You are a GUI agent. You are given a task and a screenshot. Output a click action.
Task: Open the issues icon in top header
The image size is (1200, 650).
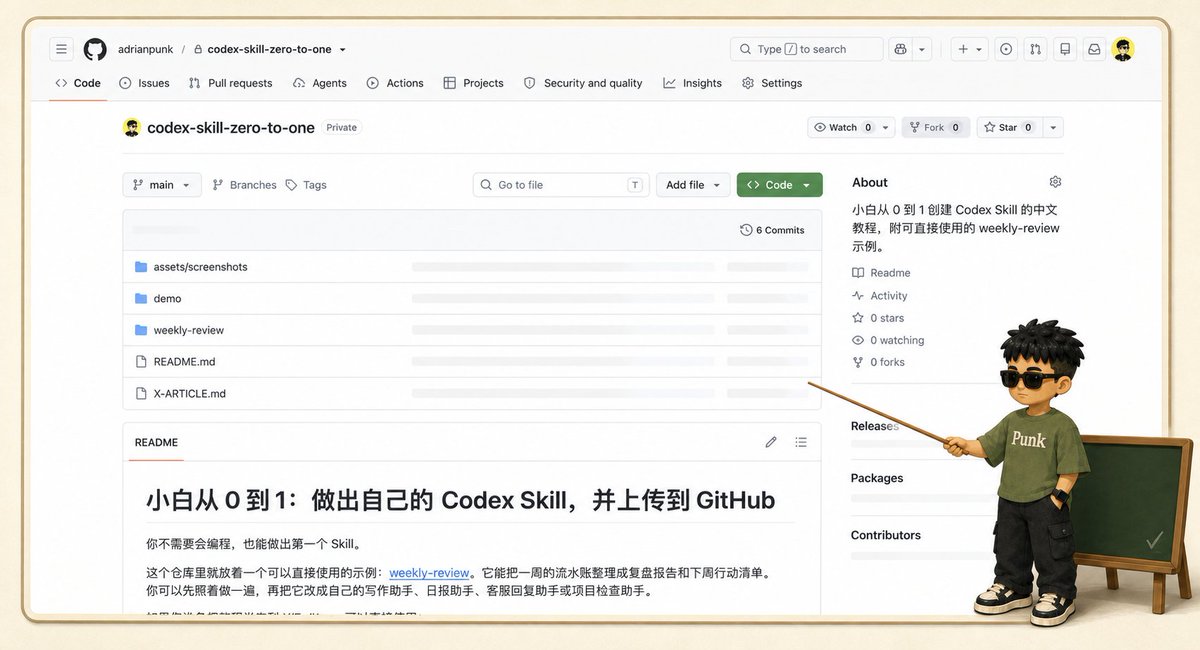(x=1006, y=49)
